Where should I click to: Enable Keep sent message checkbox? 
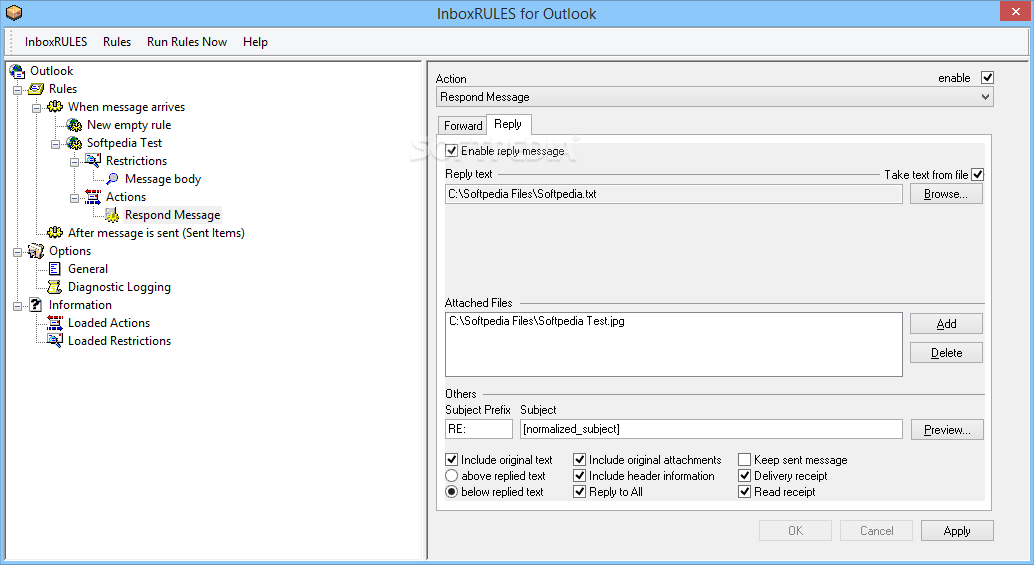pyautogui.click(x=744, y=460)
